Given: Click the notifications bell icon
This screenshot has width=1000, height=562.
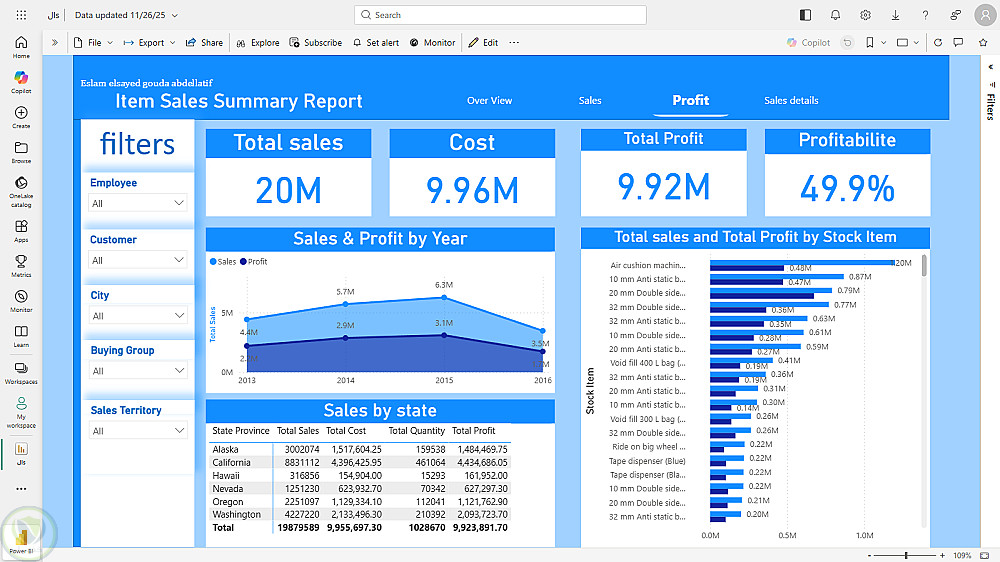Looking at the screenshot, I should click(x=835, y=15).
